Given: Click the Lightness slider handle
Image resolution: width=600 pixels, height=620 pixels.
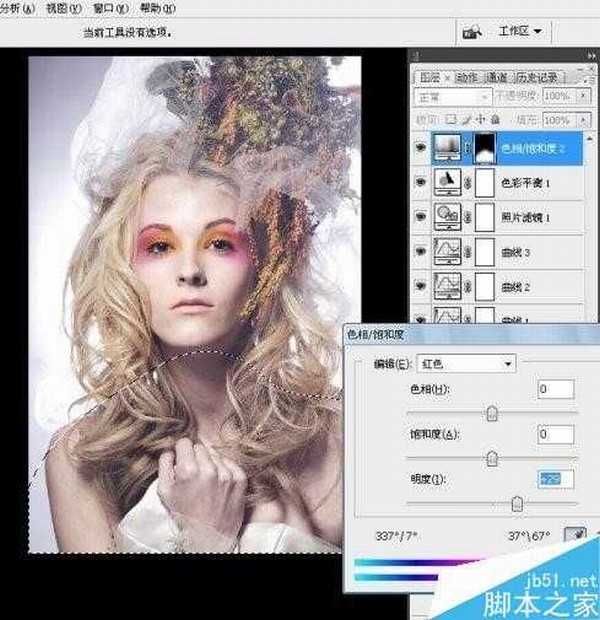Looking at the screenshot, I should tap(517, 503).
